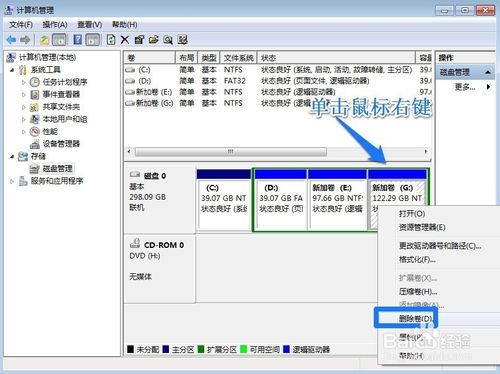Viewport: 500px width, 374px height.
Task: Select the Task Scheduler clock icon in tree
Action: pyautogui.click(x=35, y=82)
